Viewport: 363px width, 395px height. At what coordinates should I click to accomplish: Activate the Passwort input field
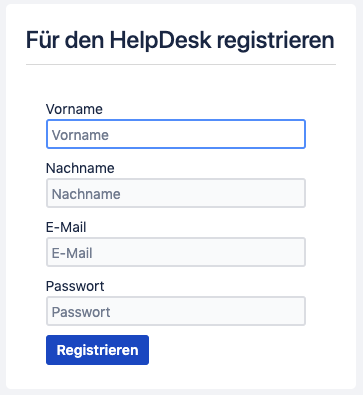tap(176, 311)
